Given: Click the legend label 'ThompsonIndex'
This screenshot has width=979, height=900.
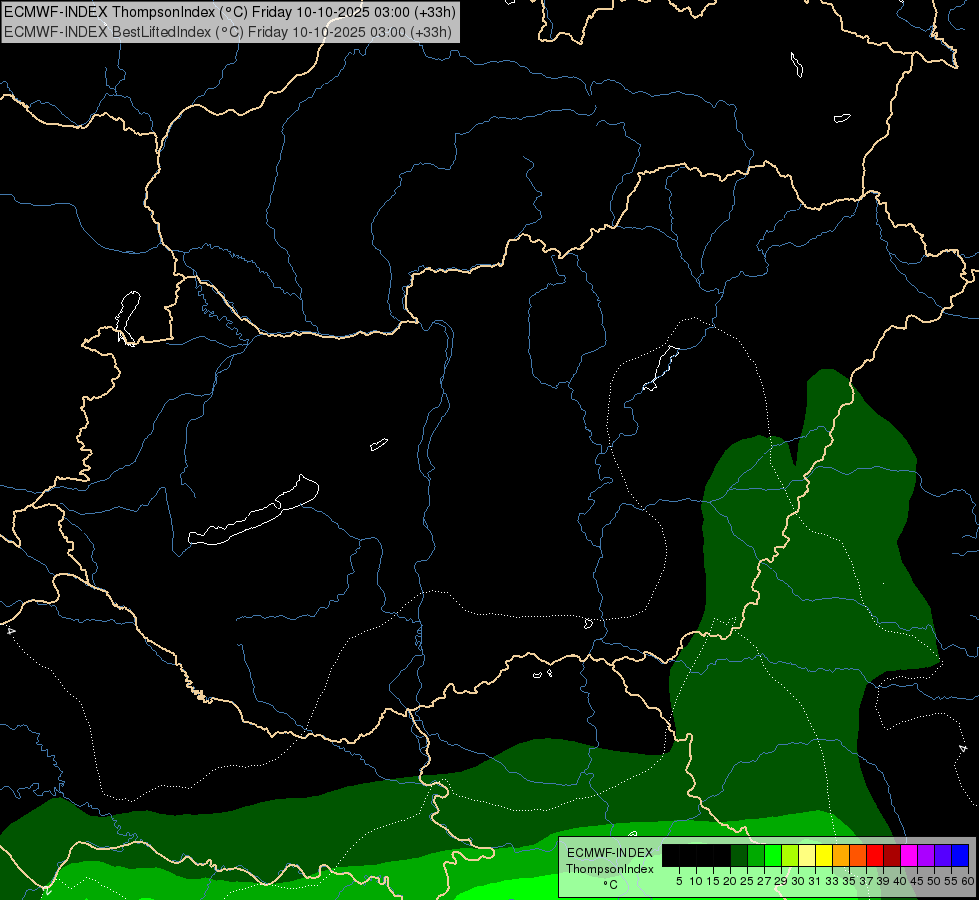Looking at the screenshot, I should 609,869.
